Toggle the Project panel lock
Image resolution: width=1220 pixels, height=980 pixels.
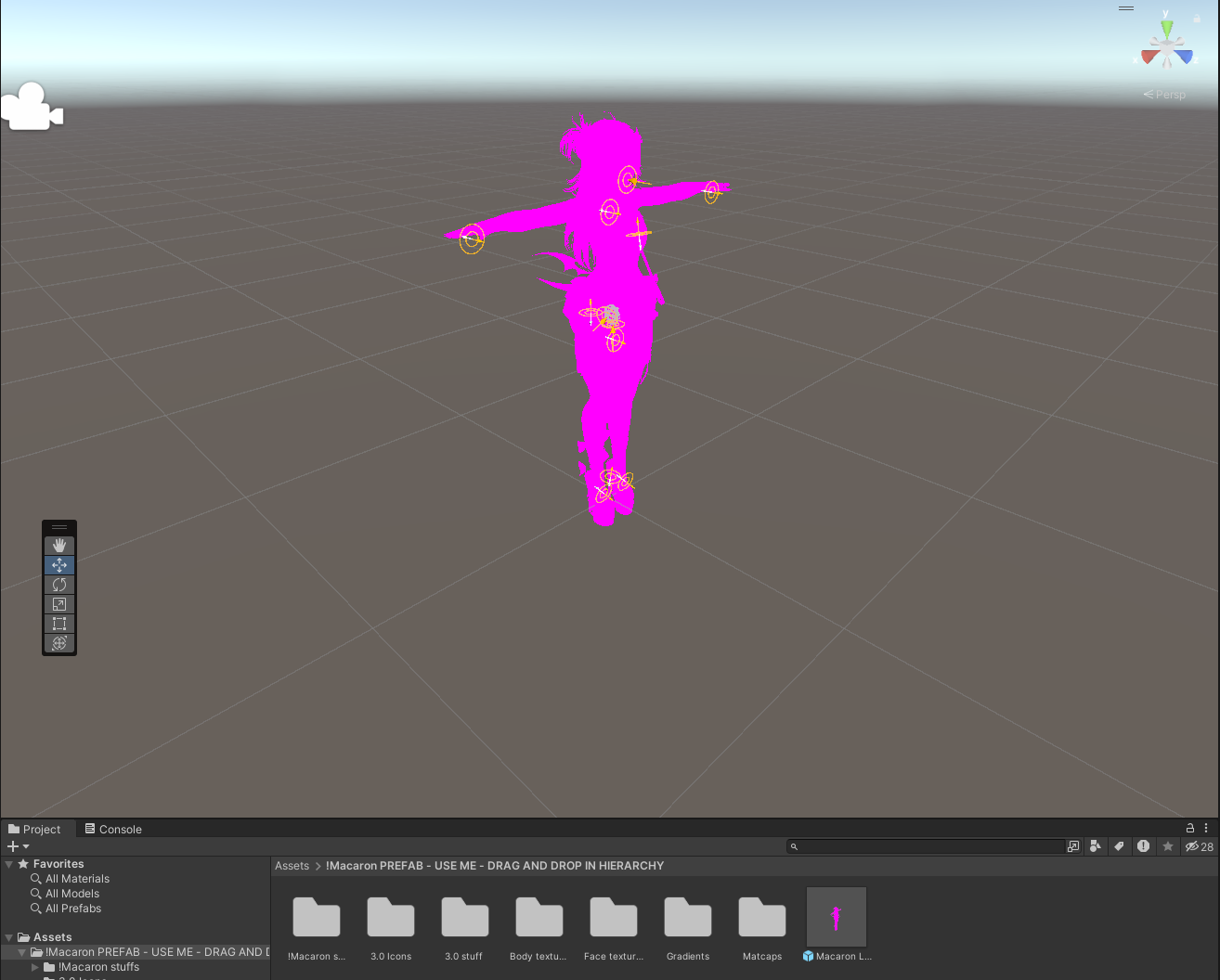coord(1190,828)
